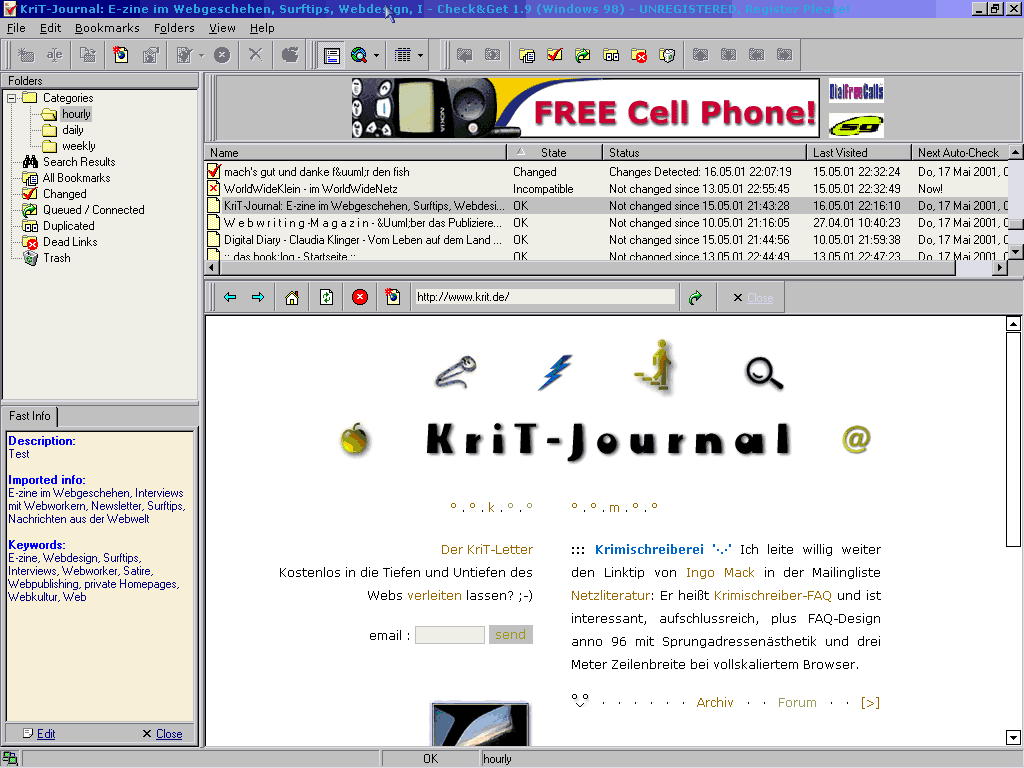This screenshot has width=1024, height=768.
Task: Open the Krimischreiberei link
Action: pyautogui.click(x=649, y=550)
